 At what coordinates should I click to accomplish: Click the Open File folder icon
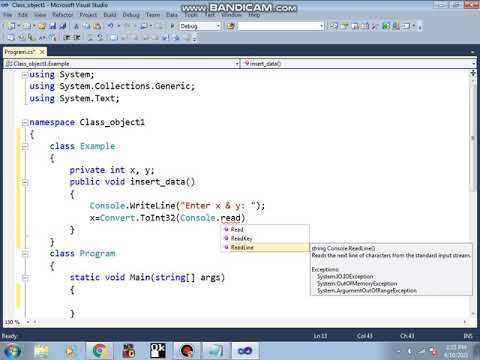pyautogui.click(x=42, y=26)
